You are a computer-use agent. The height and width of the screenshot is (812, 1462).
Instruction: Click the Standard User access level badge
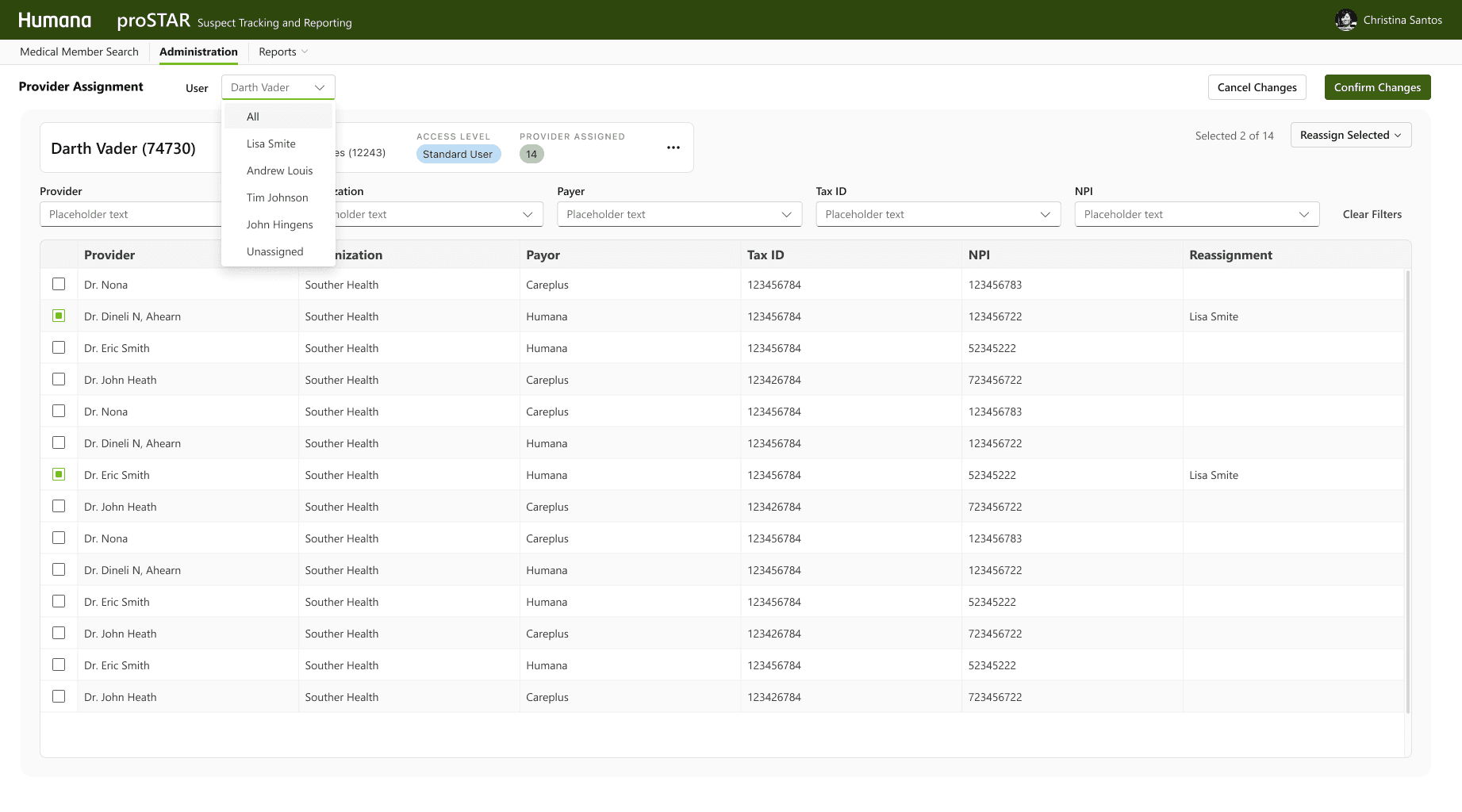(458, 154)
